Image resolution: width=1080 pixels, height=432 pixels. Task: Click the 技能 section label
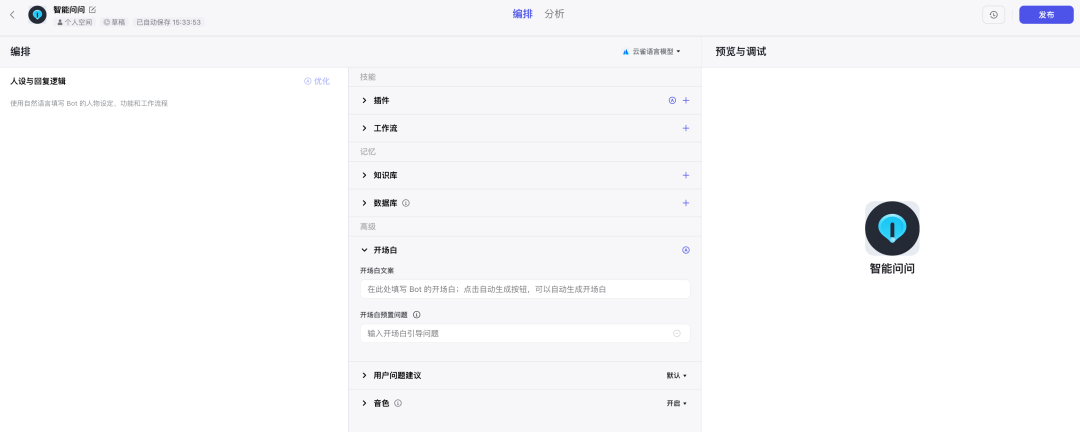(368, 77)
